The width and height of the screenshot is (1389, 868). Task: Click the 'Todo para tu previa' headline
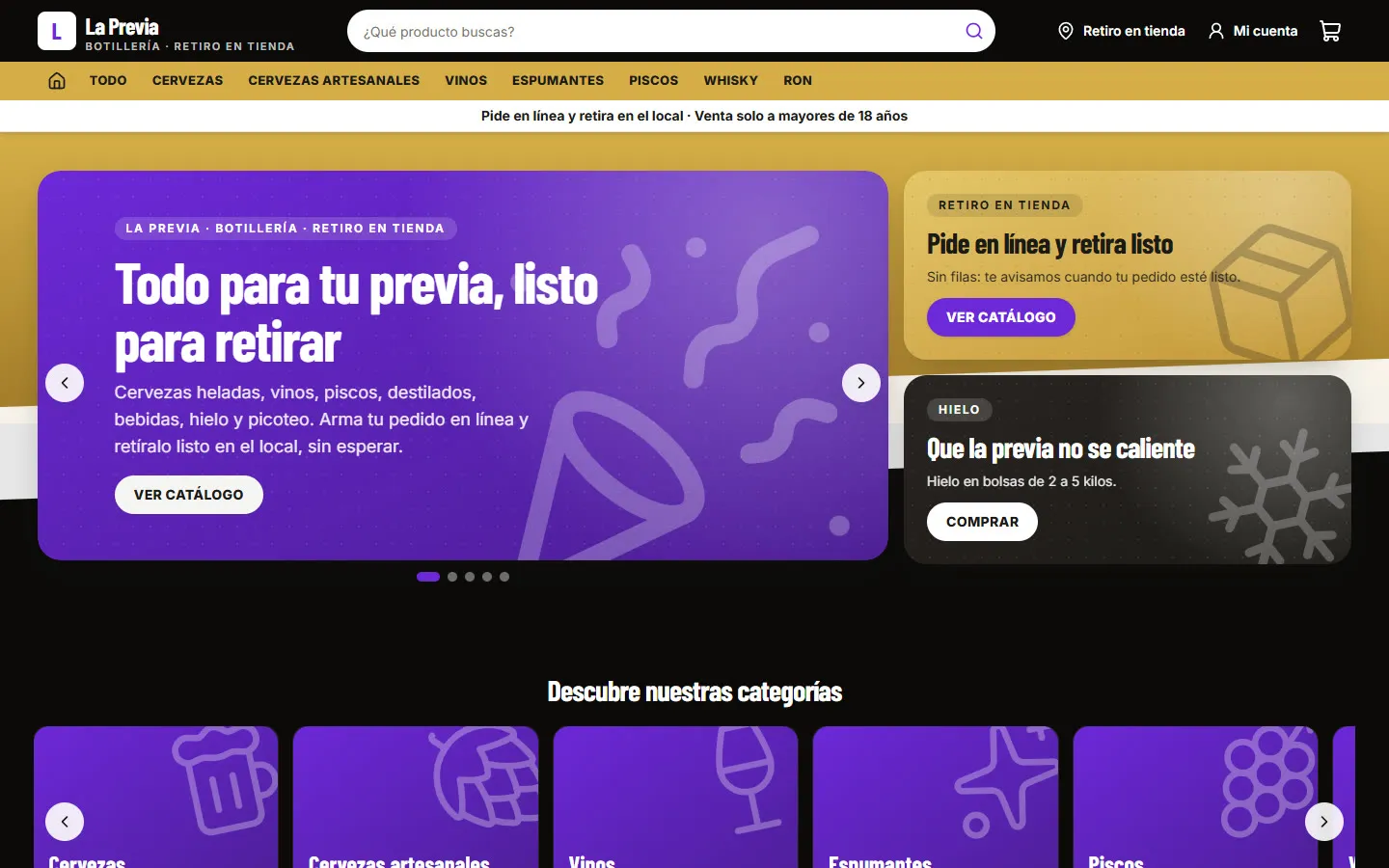[356, 313]
